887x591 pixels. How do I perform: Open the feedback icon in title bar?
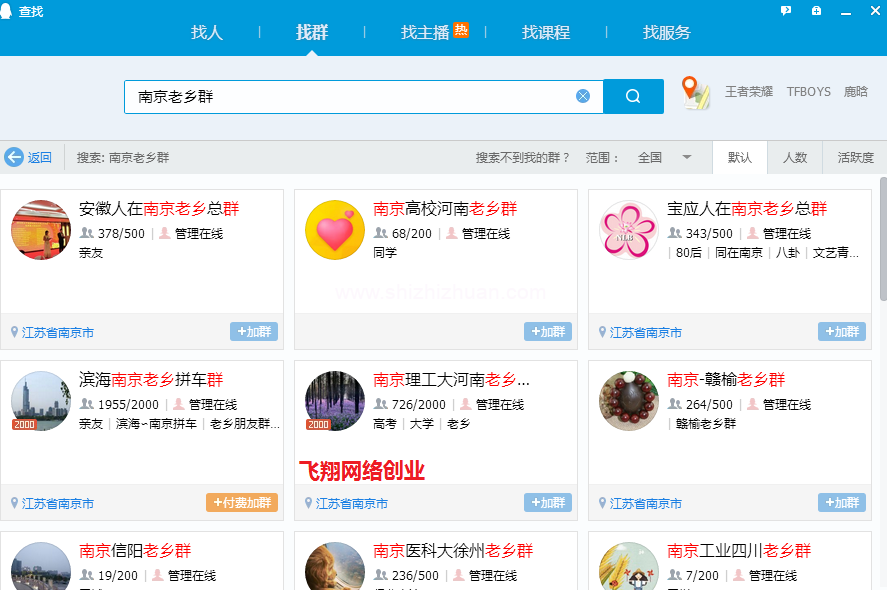[x=786, y=11]
